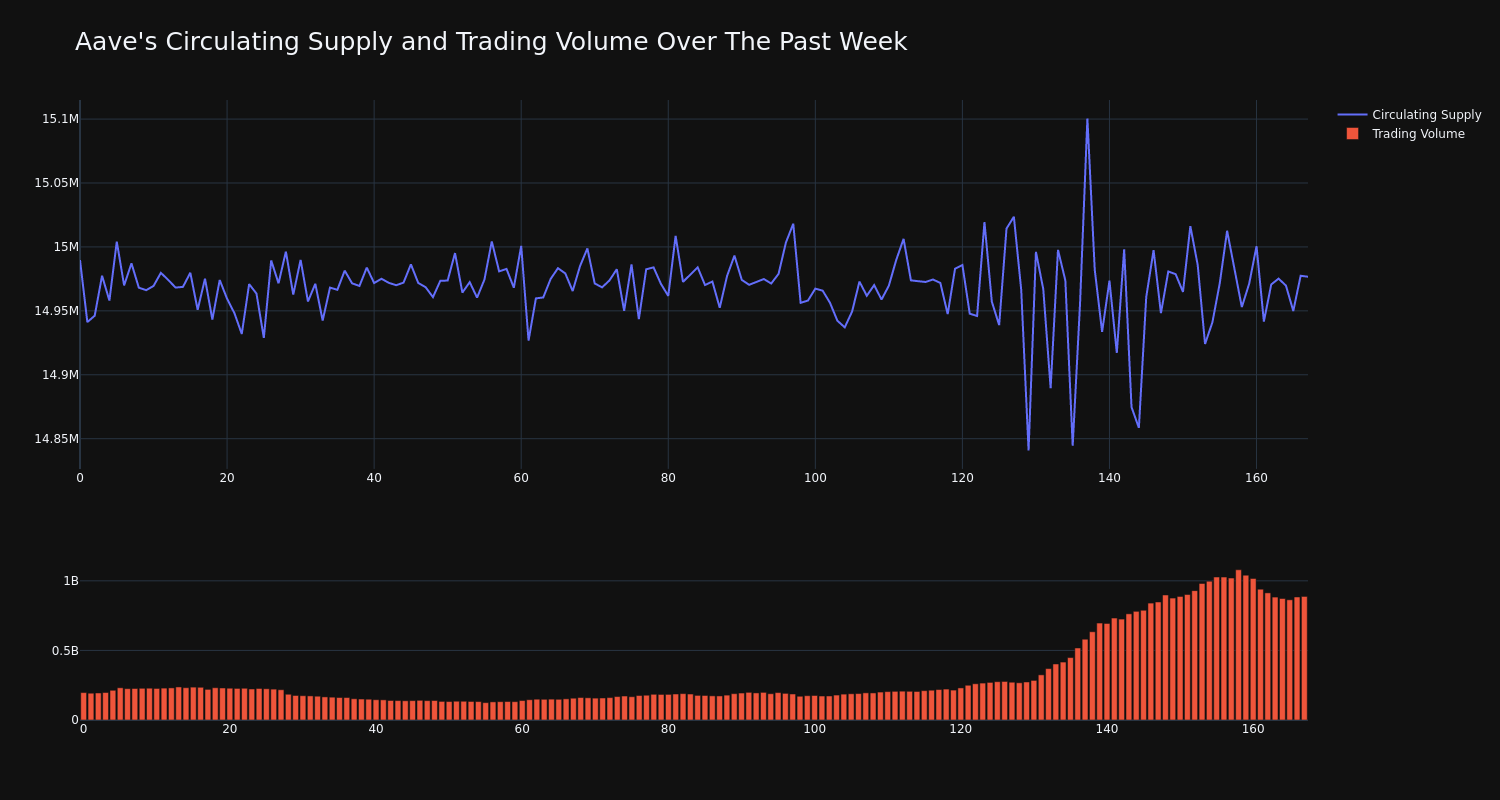This screenshot has height=800, width=1500.
Task: Click the 1B label on volume axis
Action: tap(71, 581)
